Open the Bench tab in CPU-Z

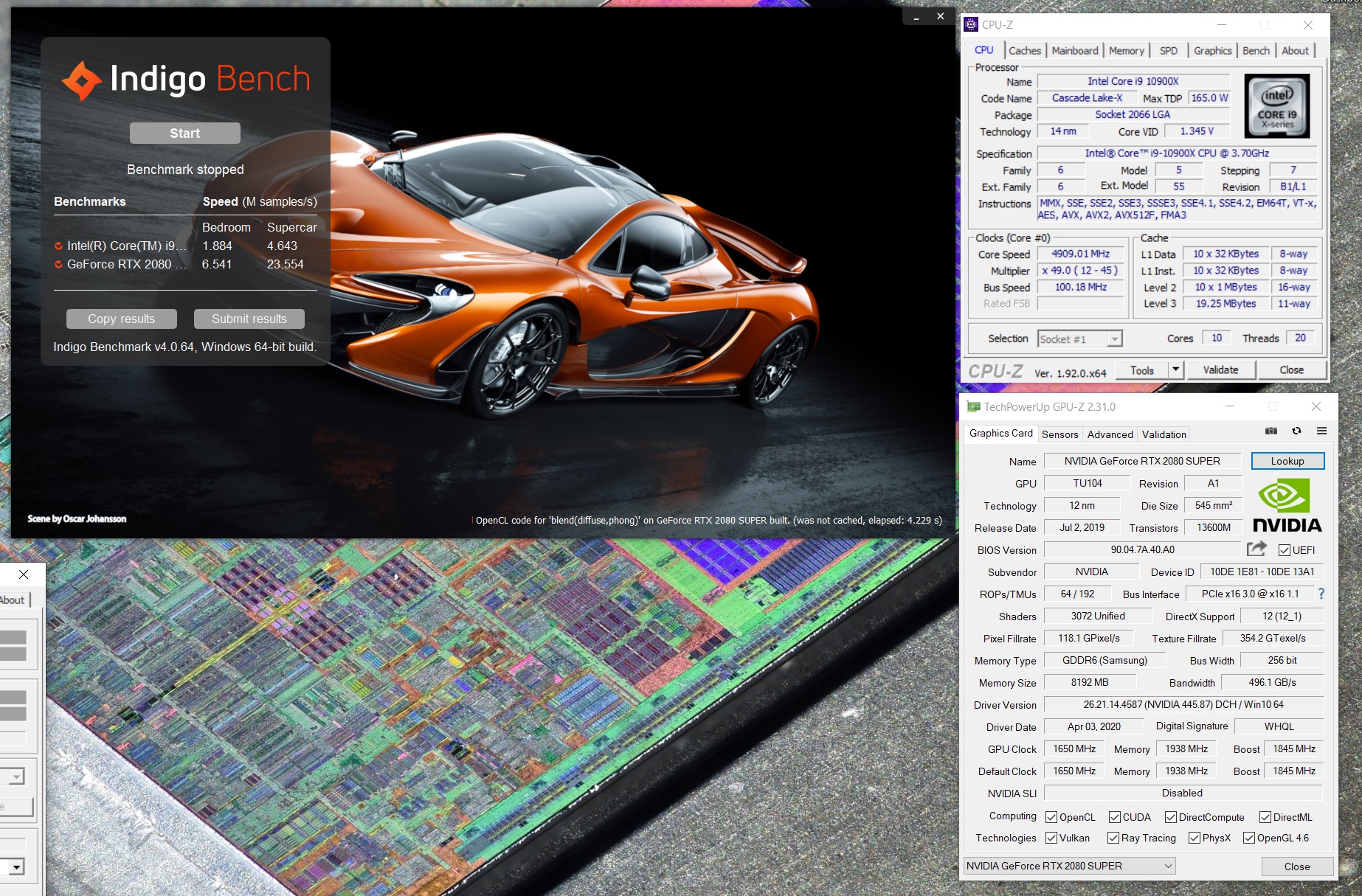1256,51
